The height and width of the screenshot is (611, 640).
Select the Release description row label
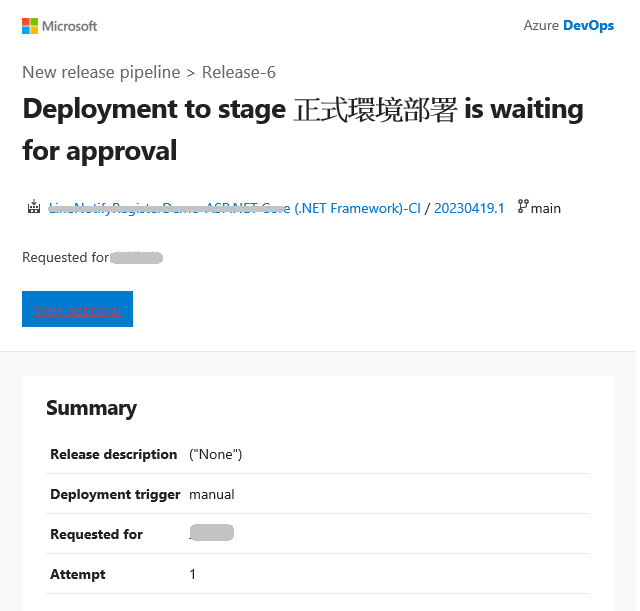point(113,454)
